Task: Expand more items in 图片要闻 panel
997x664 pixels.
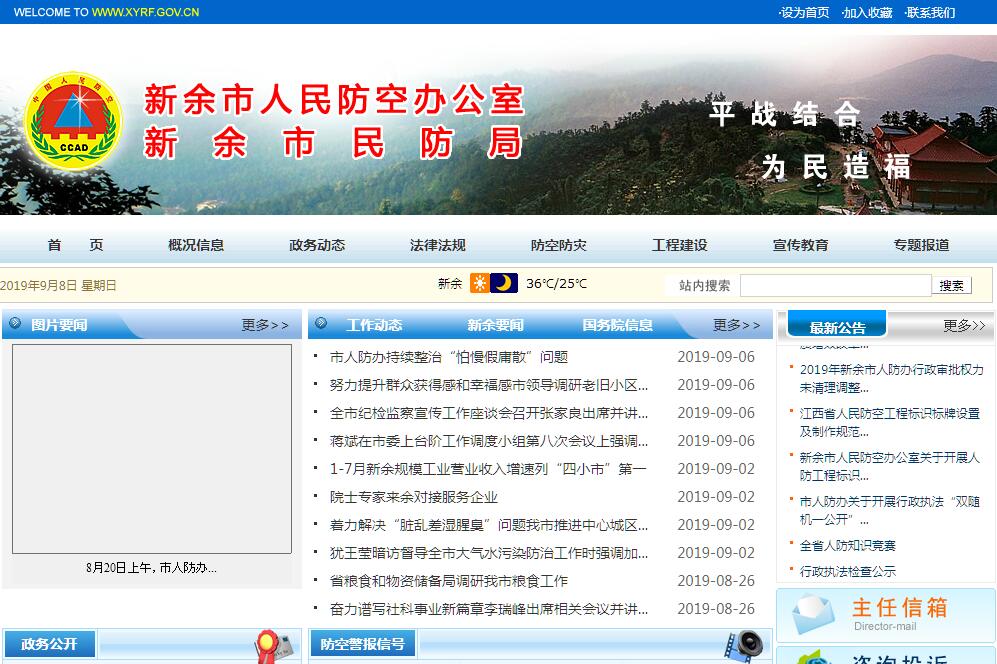Action: pyautogui.click(x=265, y=325)
